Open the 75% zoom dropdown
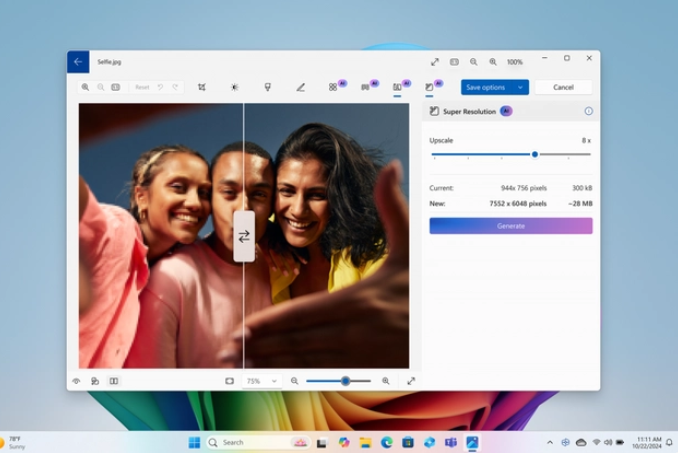The width and height of the screenshot is (678, 453). pos(261,381)
